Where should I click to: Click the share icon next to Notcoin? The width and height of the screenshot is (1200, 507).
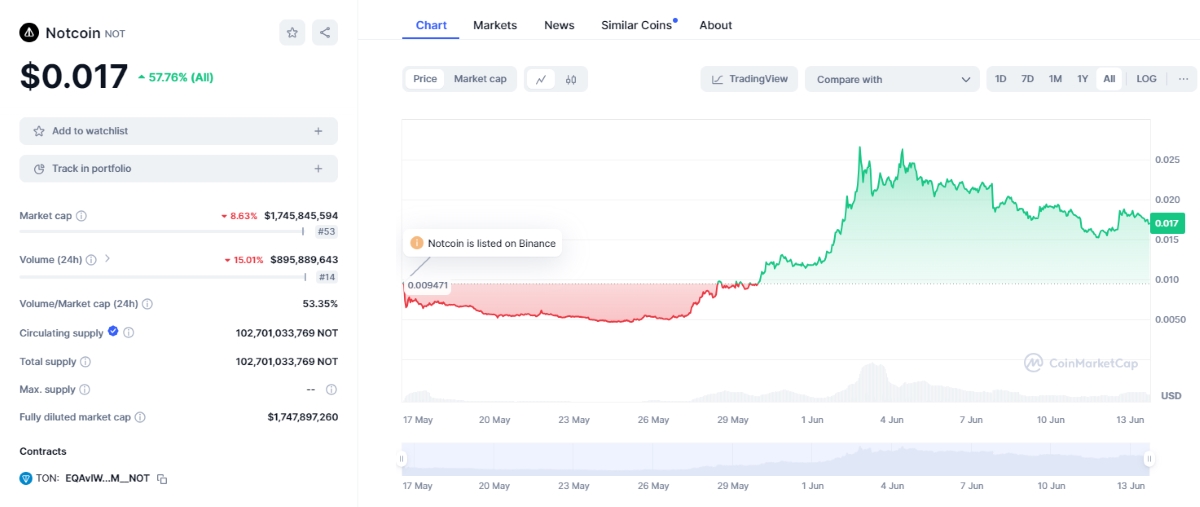coord(325,33)
